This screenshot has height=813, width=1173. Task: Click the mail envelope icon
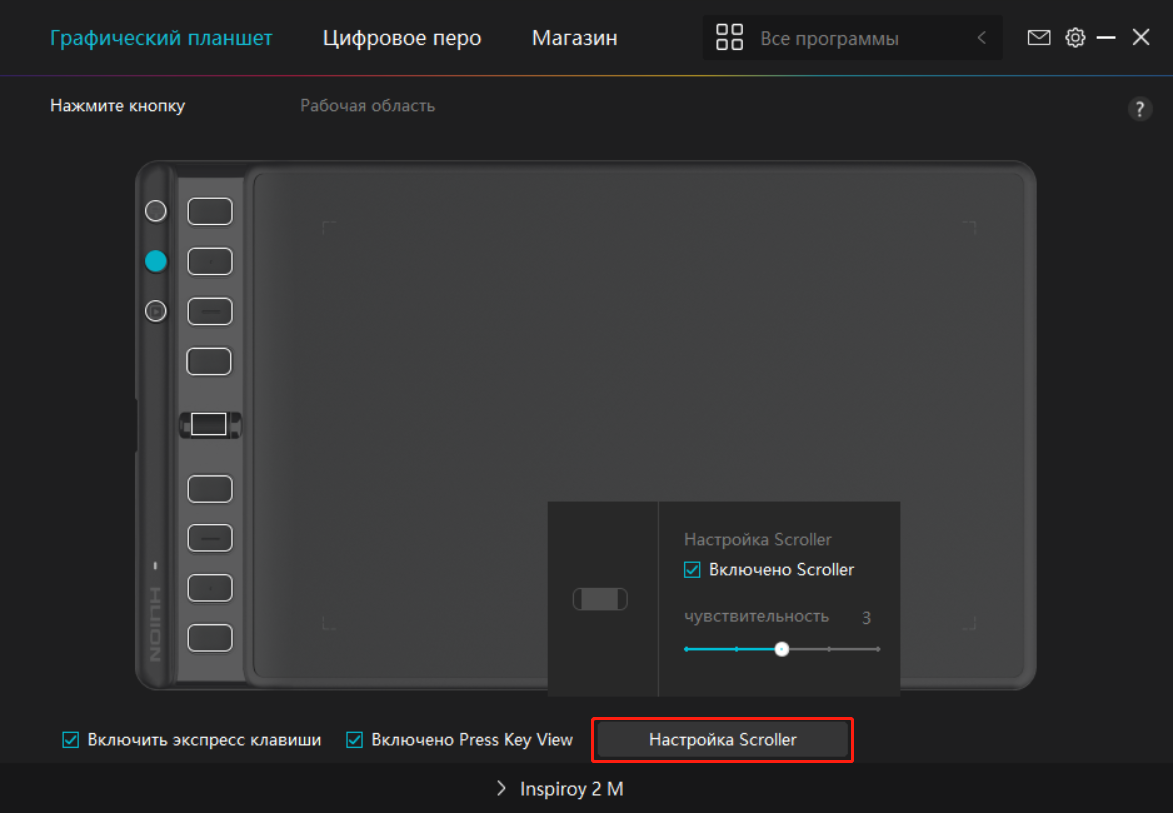(x=1039, y=38)
